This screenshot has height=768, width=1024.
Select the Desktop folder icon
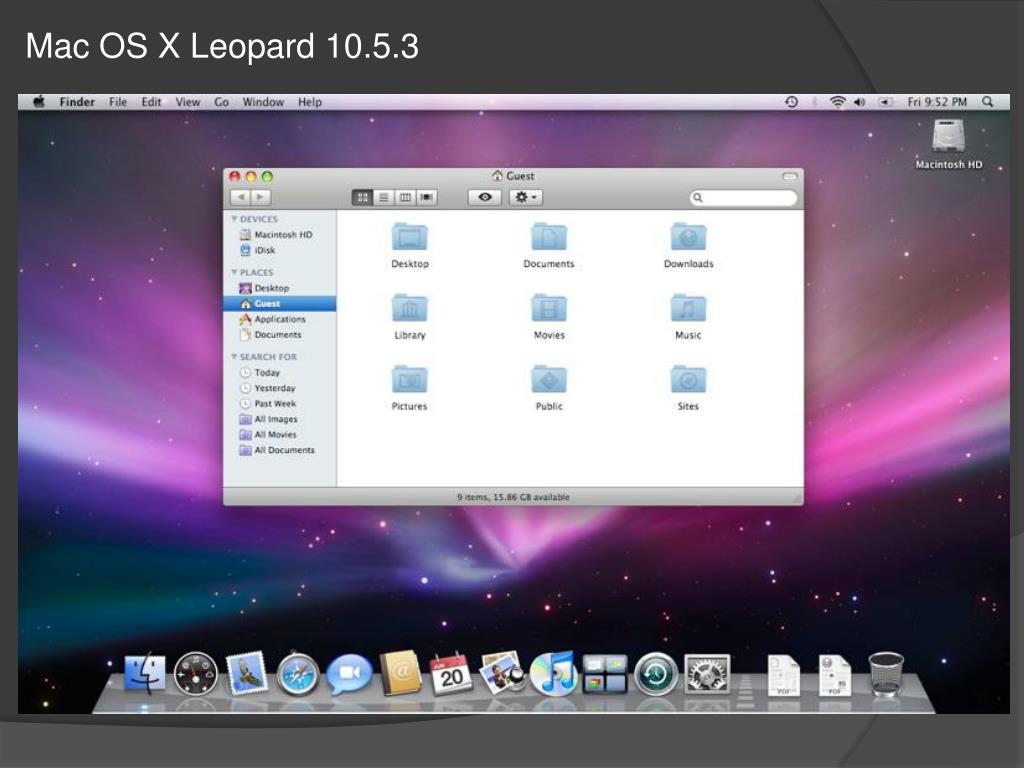pos(409,237)
